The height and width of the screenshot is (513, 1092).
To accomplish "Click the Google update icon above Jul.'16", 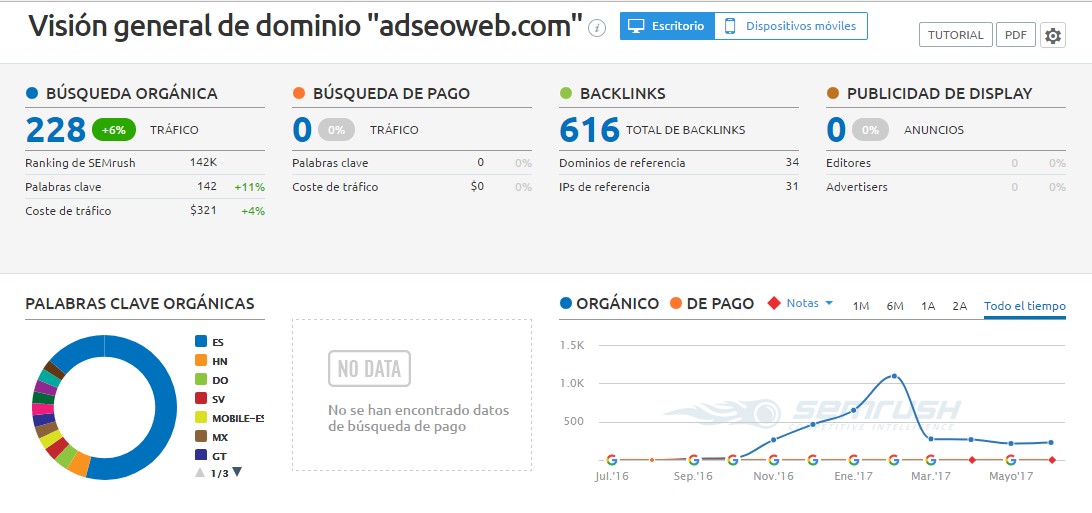I will 611,460.
